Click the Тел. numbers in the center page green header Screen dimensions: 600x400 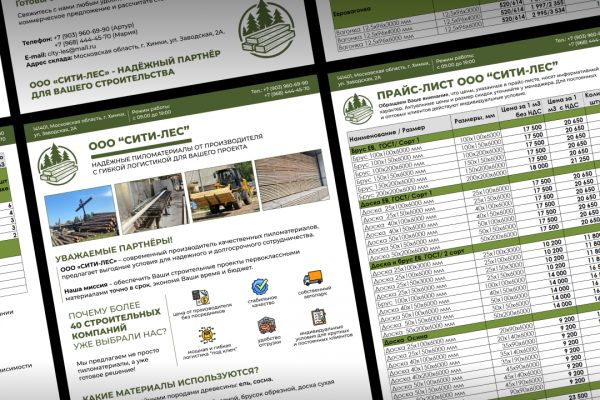click(280, 88)
